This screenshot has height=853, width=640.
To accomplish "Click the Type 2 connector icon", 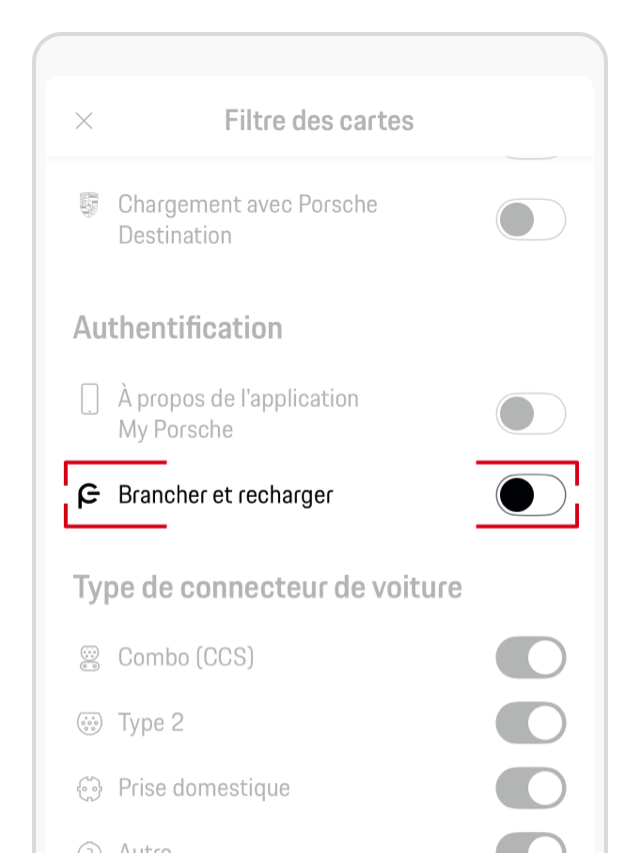I will [89, 723].
